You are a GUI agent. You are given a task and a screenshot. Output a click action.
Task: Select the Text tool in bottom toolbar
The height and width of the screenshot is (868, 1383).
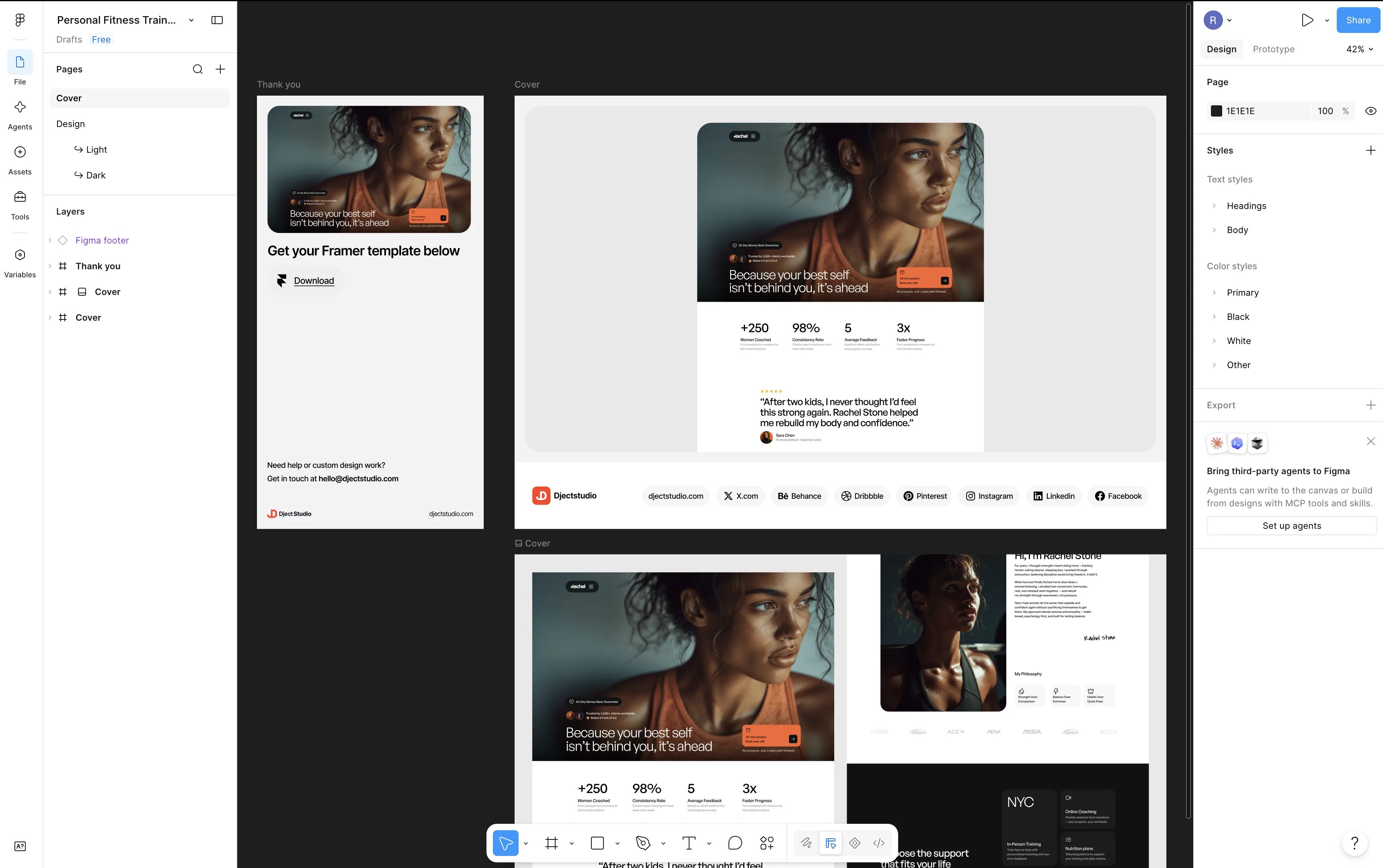pyautogui.click(x=689, y=843)
